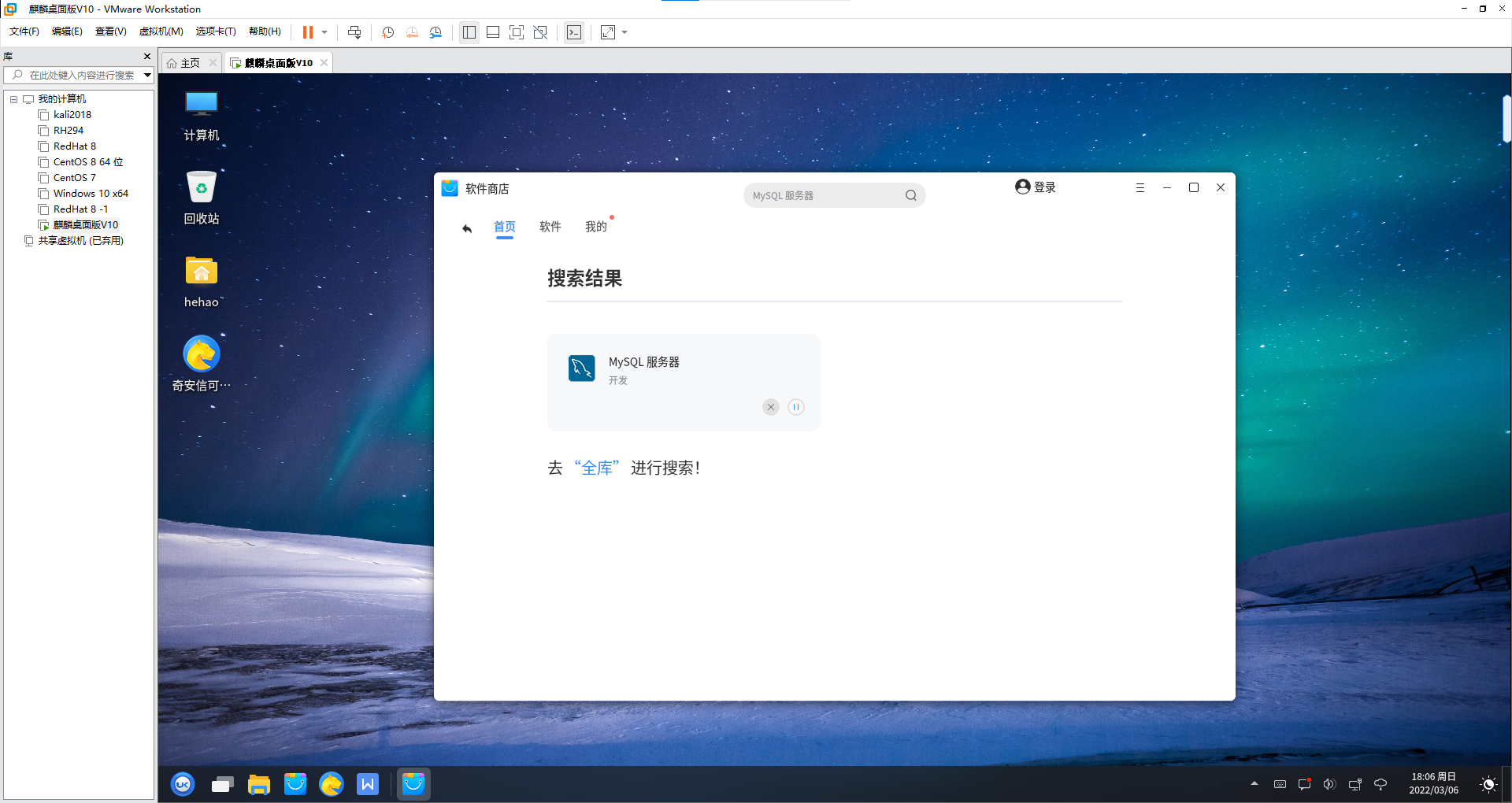Click 登录 in the software store
1512x803 pixels.
1036,187
